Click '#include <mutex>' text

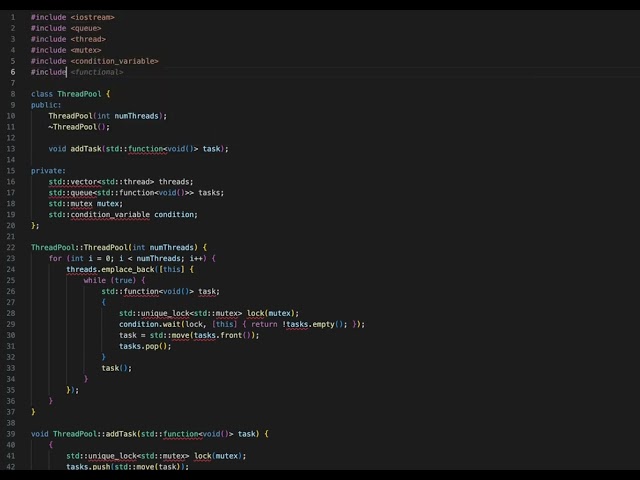click(x=66, y=50)
